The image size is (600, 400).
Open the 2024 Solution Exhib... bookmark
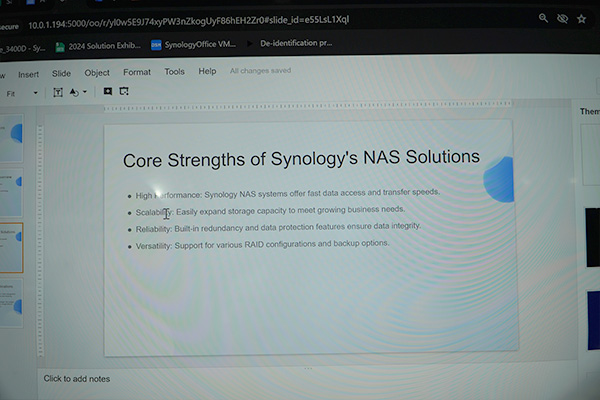[x=98, y=46]
